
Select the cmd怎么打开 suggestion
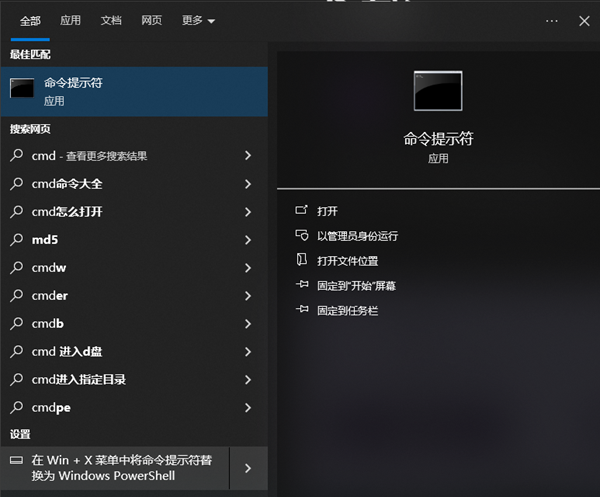(134, 212)
